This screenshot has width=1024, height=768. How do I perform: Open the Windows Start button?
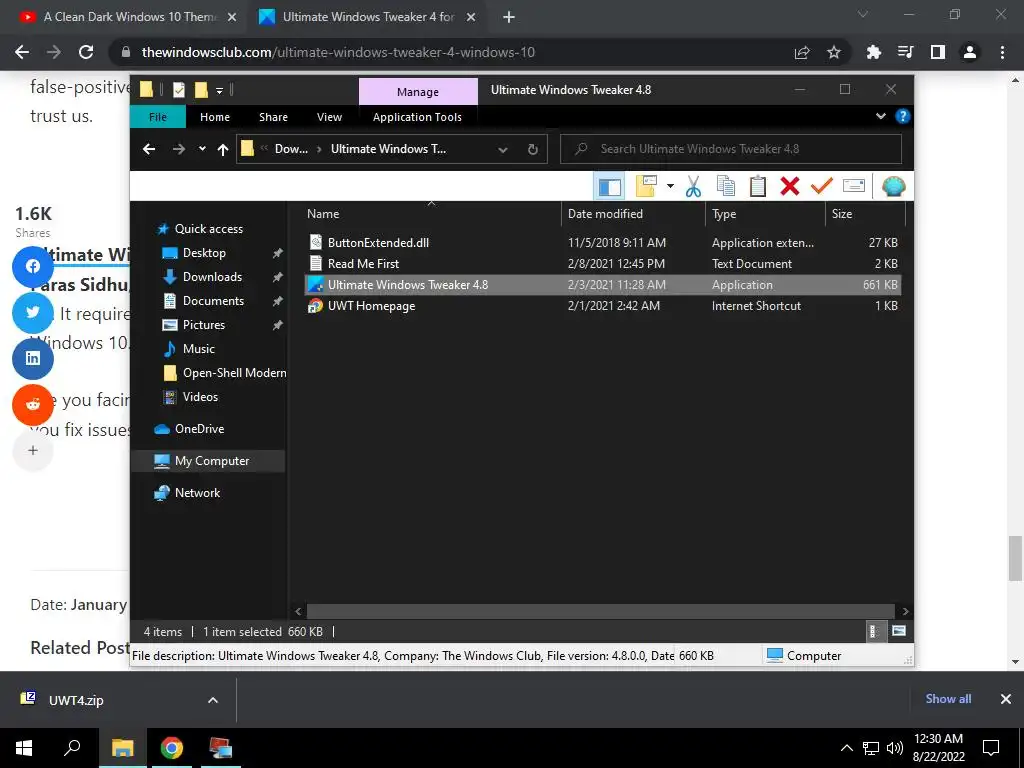[x=24, y=748]
